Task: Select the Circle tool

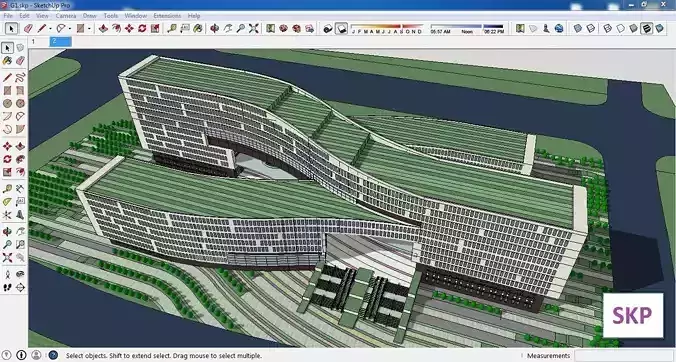Action: 7,103
